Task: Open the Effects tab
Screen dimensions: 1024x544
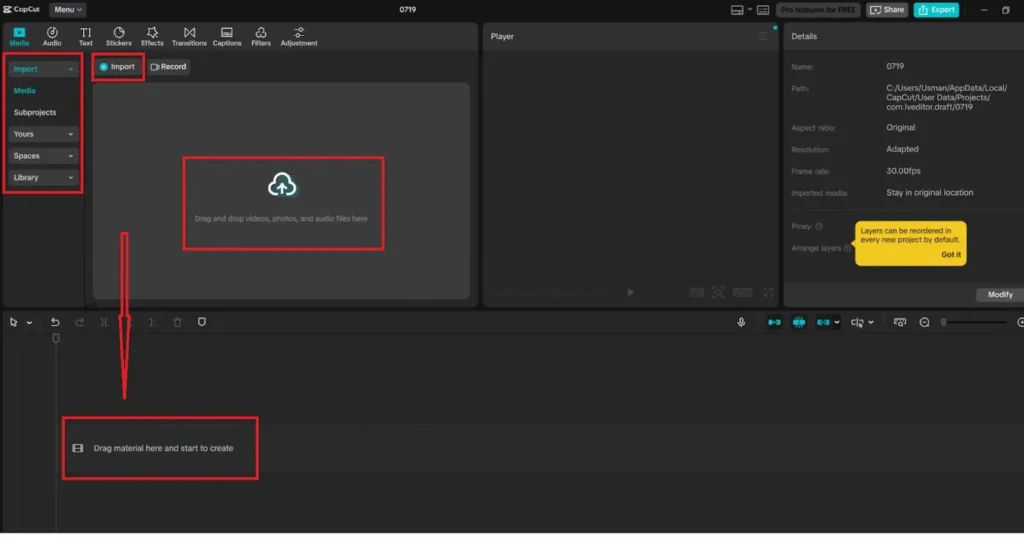Action: click(152, 37)
